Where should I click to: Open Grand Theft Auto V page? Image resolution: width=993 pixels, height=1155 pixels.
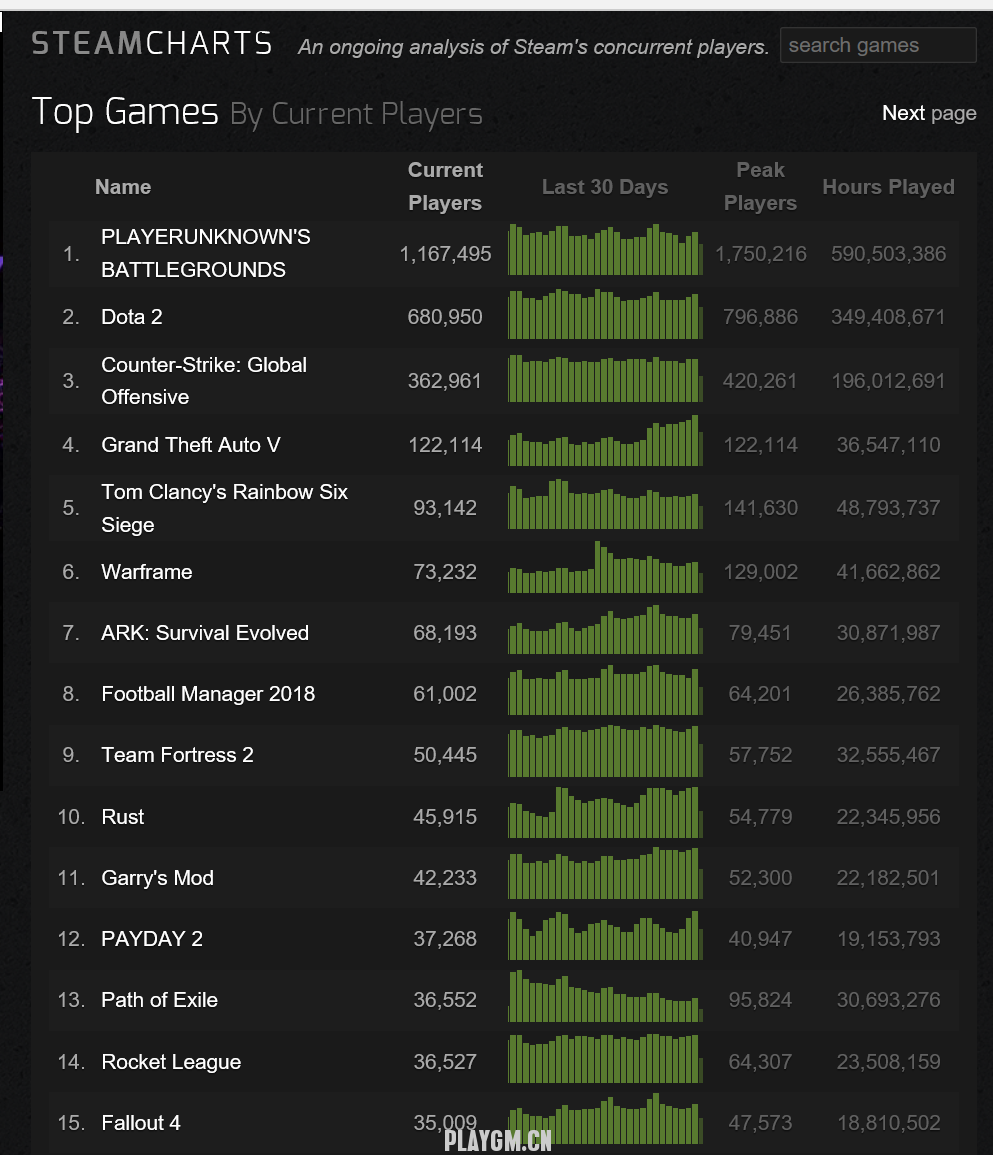tap(191, 445)
